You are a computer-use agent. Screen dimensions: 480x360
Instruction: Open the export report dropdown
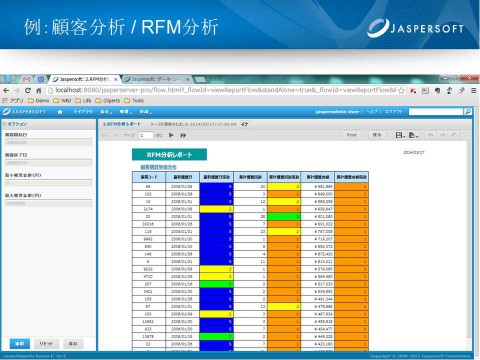point(414,135)
